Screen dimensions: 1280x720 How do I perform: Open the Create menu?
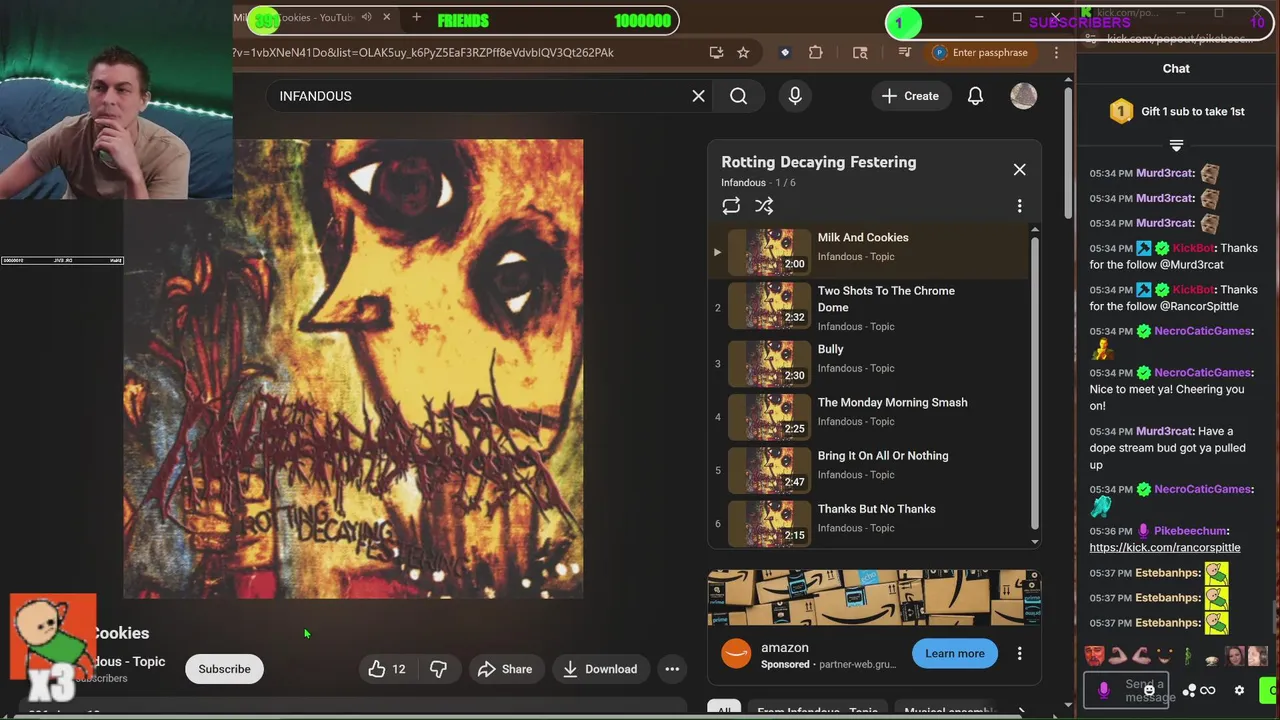[x=910, y=96]
